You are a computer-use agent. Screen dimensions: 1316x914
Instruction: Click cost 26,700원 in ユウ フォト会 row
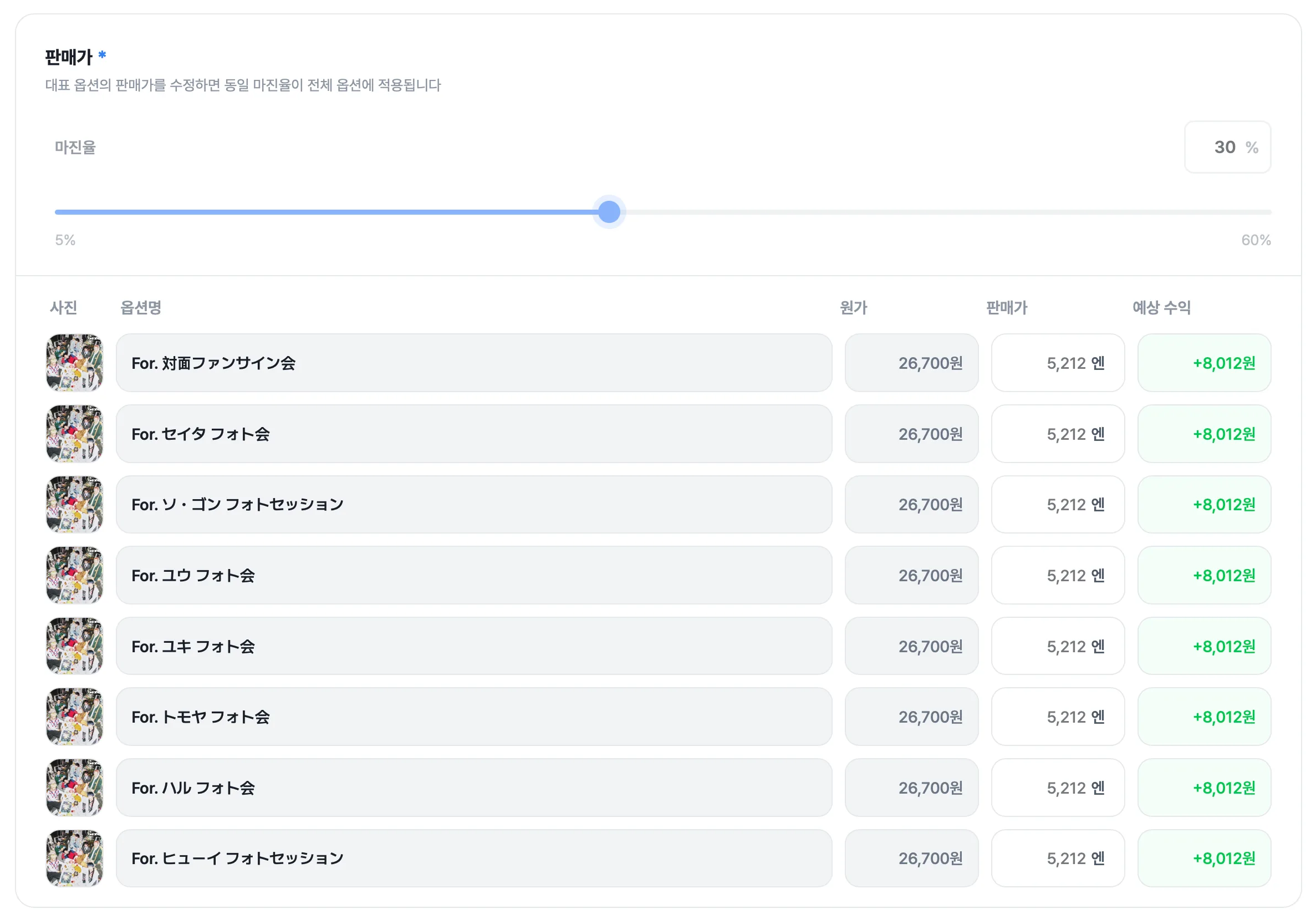(911, 575)
